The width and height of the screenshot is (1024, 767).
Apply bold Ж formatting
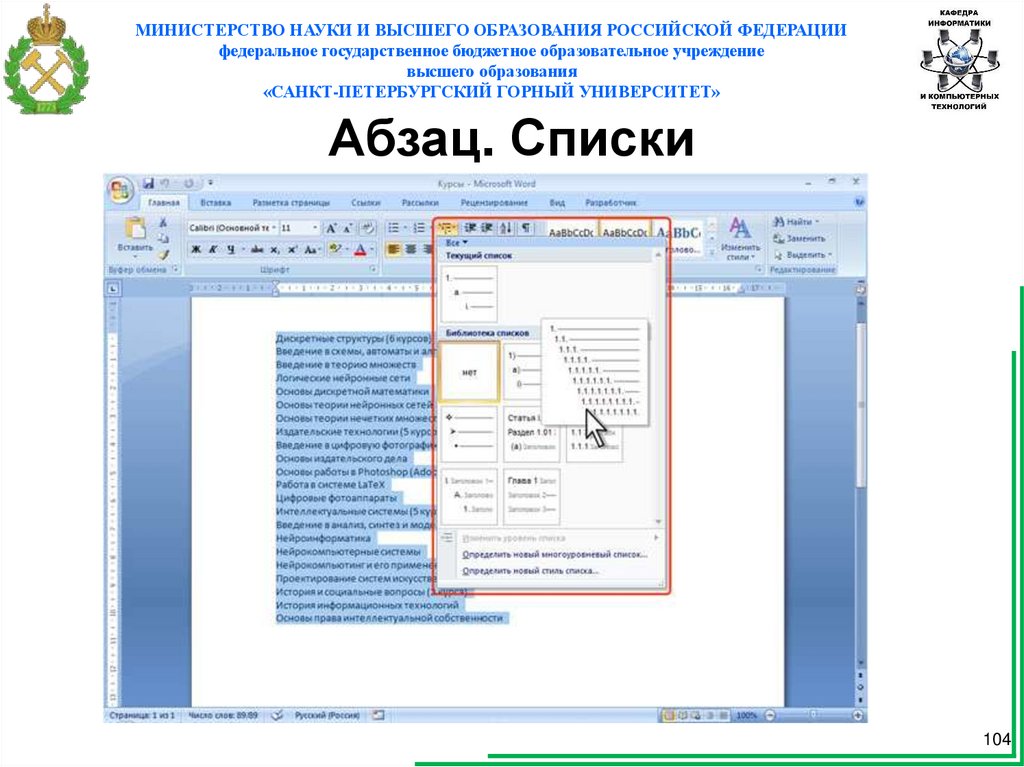tap(196, 250)
